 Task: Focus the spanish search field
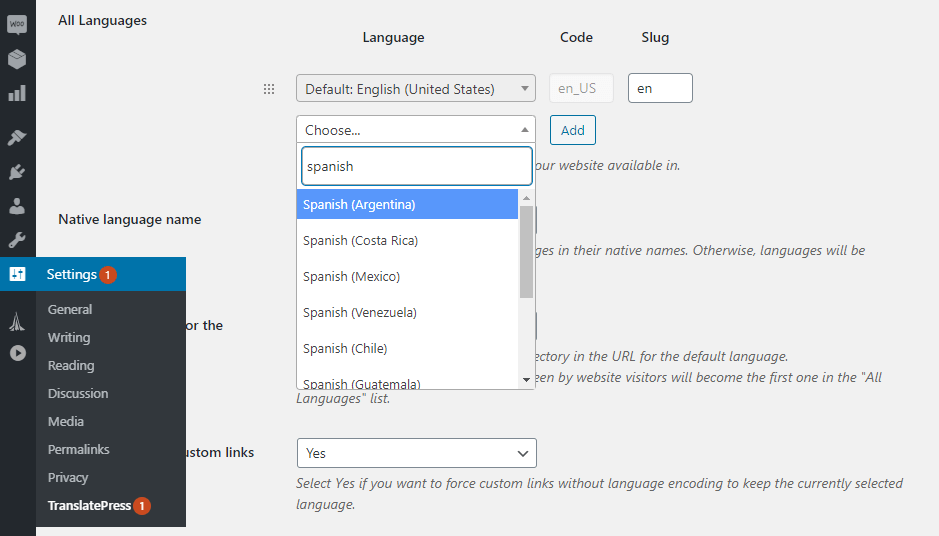(x=417, y=166)
